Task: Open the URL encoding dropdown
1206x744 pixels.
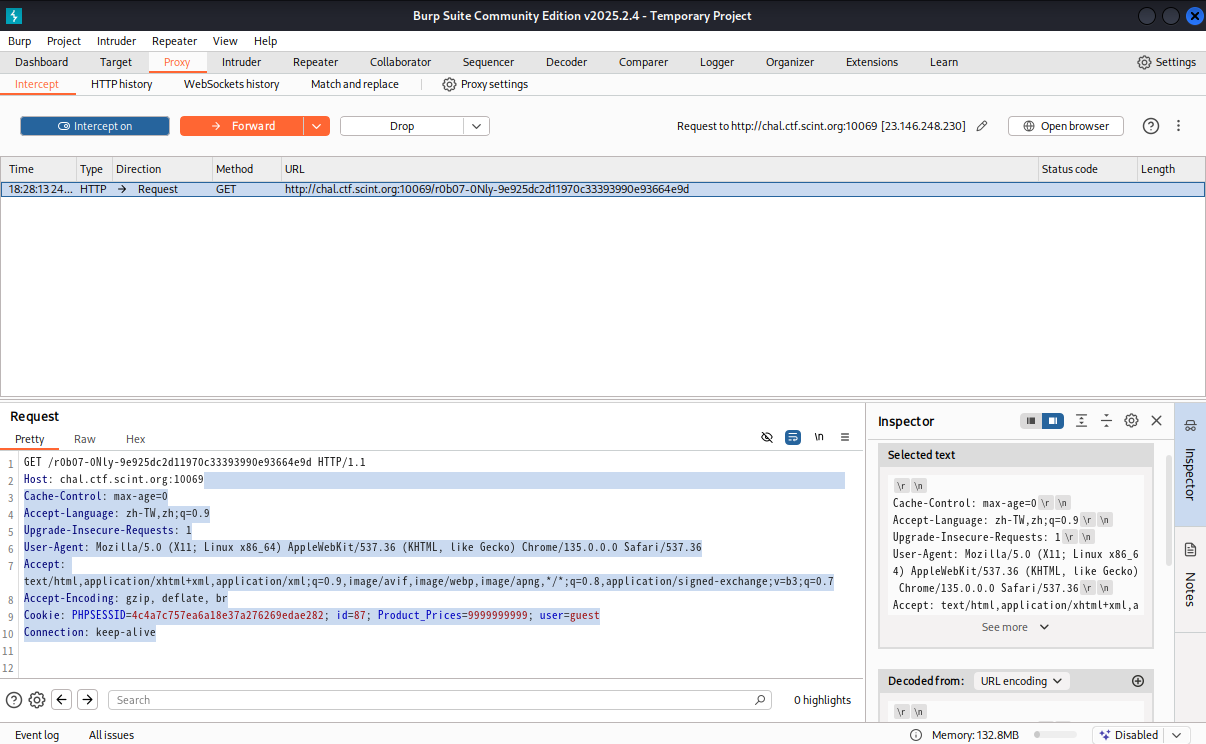Action: 1020,681
